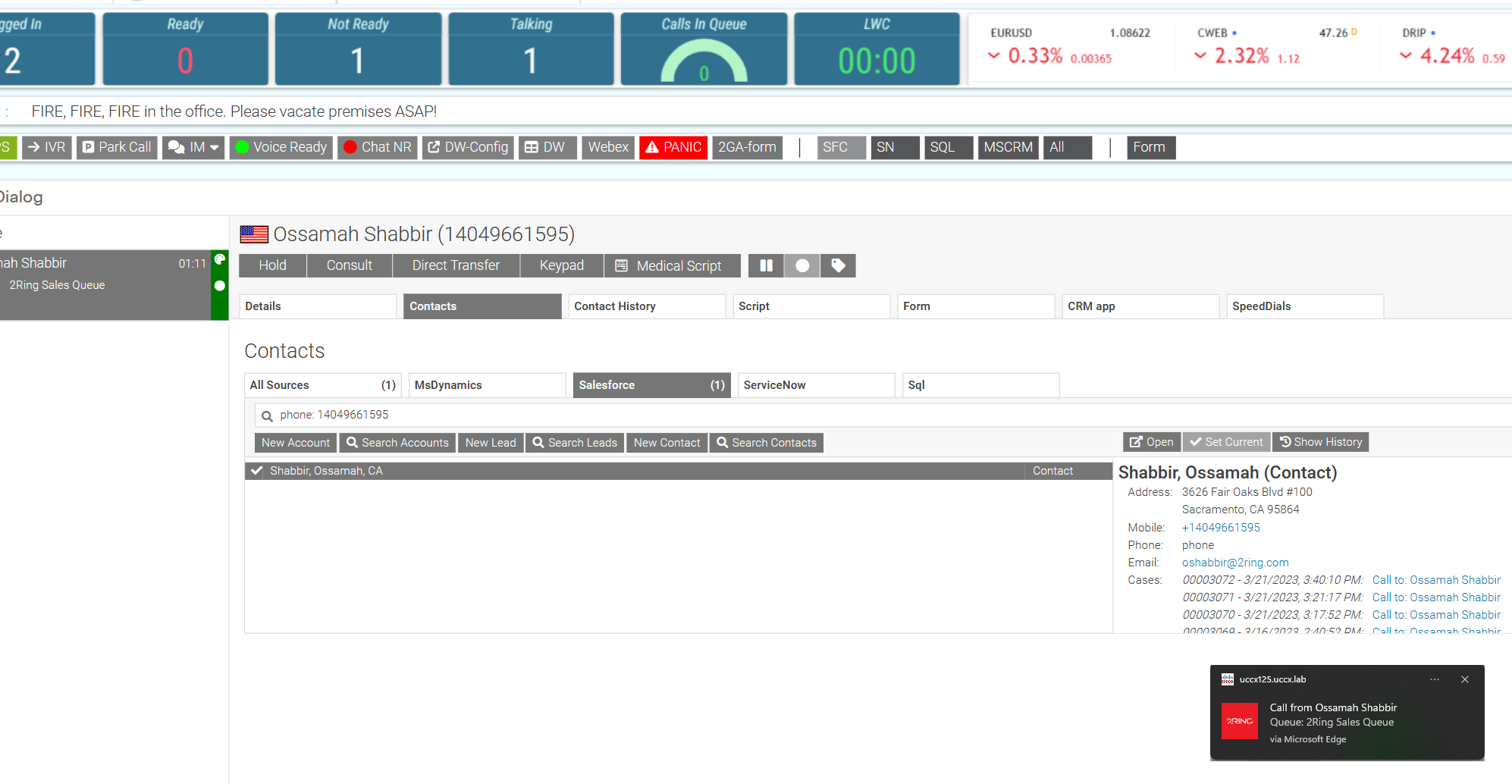Click the US flag next to caller name
The image size is (1512, 784).
coord(254,234)
